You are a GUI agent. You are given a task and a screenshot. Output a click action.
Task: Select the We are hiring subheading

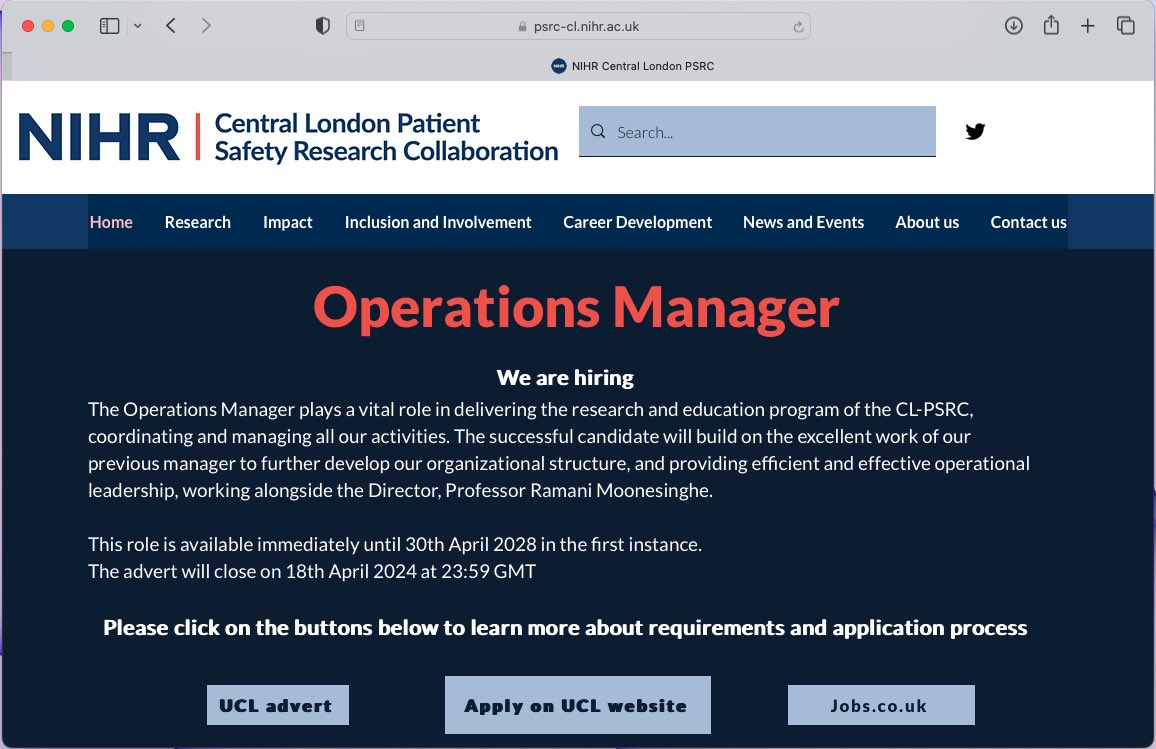[565, 377]
